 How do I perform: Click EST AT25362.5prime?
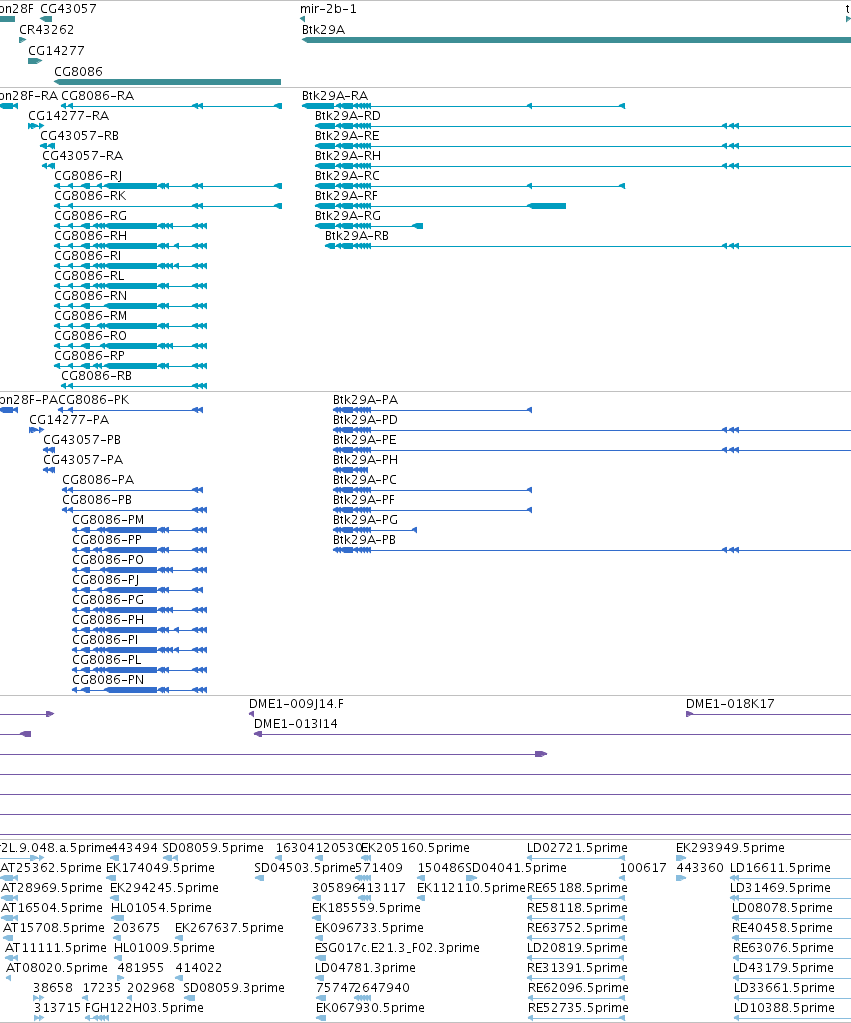tap(51, 868)
